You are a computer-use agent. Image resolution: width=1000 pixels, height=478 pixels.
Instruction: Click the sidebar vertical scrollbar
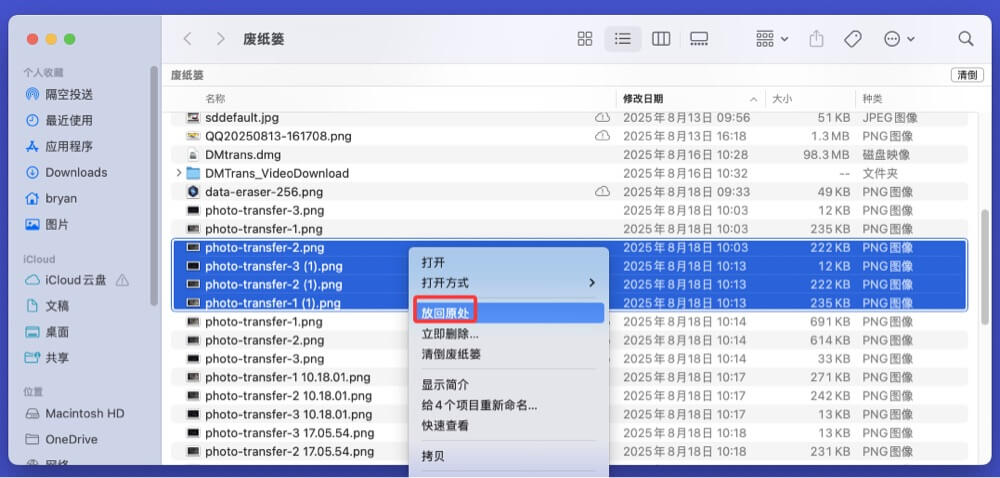tap(154, 185)
